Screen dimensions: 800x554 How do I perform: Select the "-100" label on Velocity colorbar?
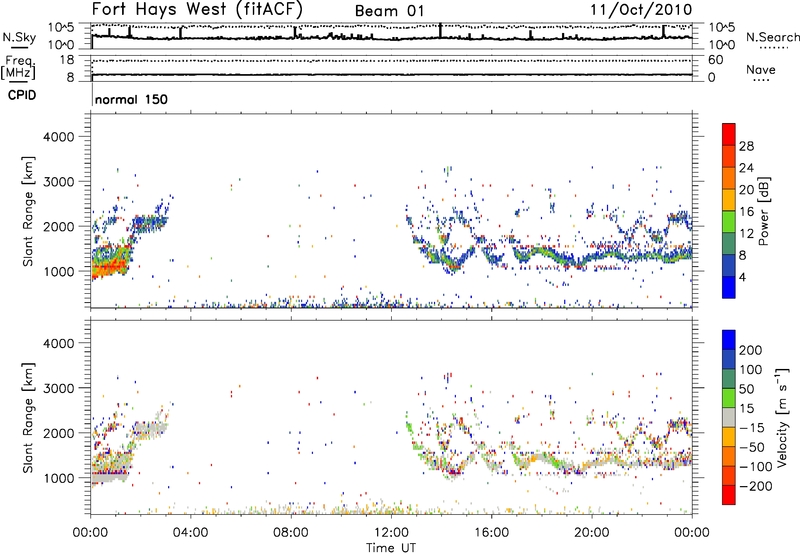[x=755, y=467]
